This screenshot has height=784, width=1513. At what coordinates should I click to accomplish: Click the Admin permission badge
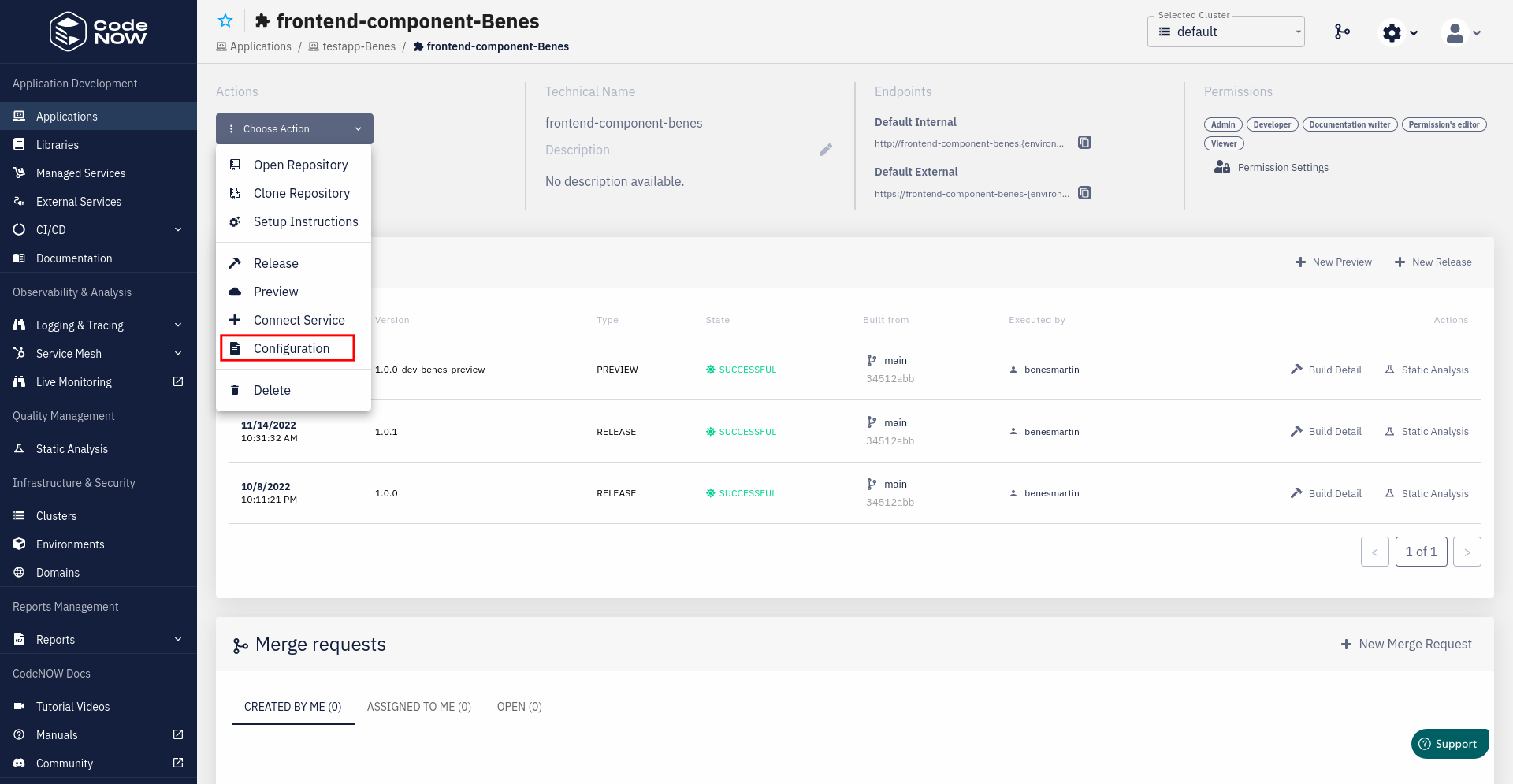(1223, 124)
